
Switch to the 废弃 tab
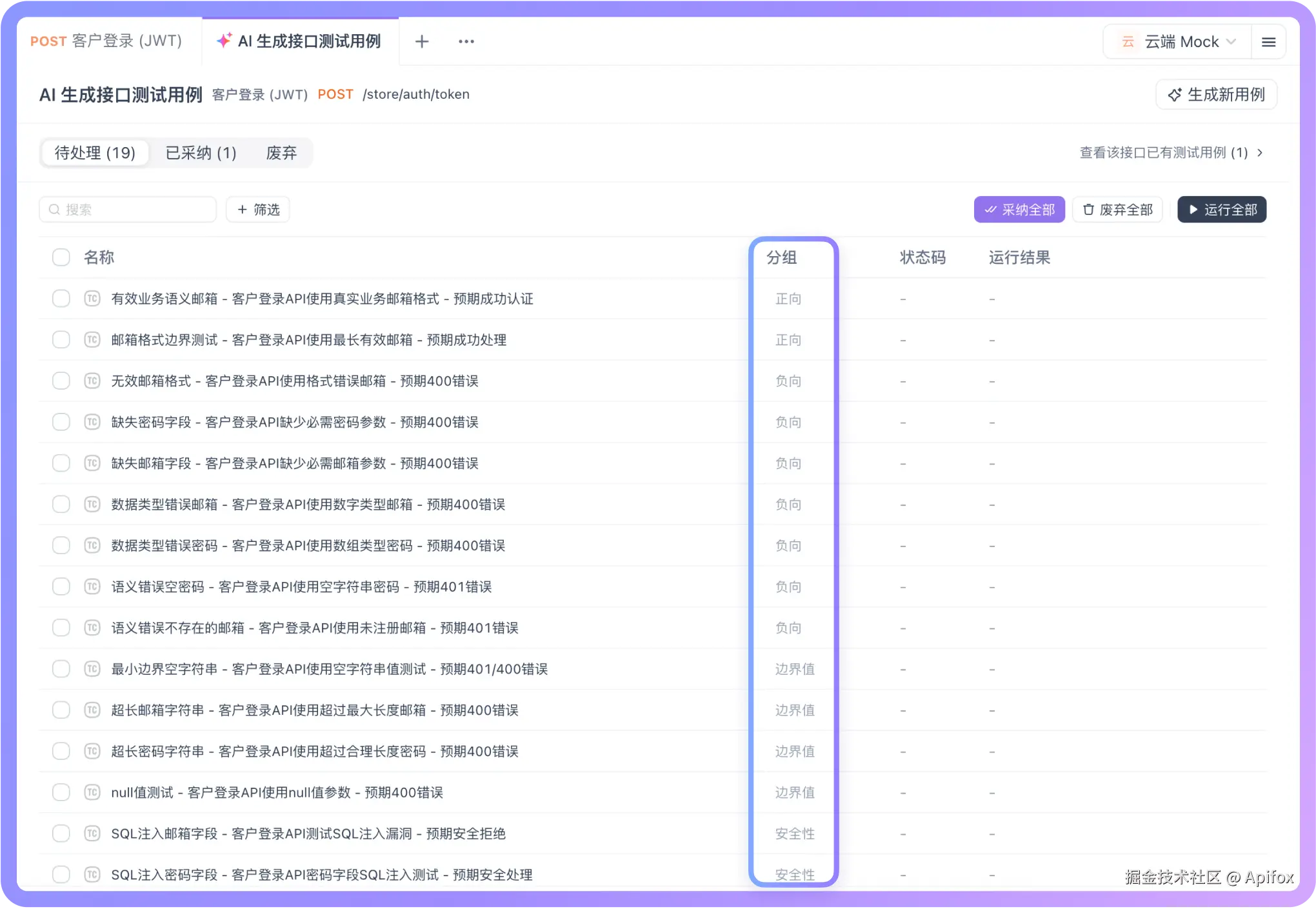coord(281,153)
